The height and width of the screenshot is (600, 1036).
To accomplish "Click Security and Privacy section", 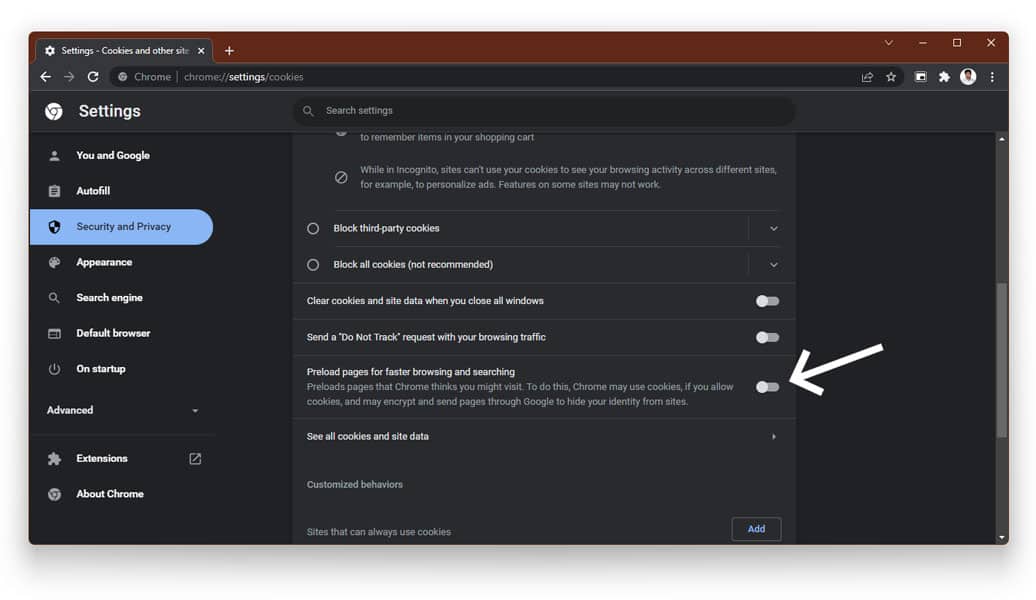I will (x=122, y=227).
